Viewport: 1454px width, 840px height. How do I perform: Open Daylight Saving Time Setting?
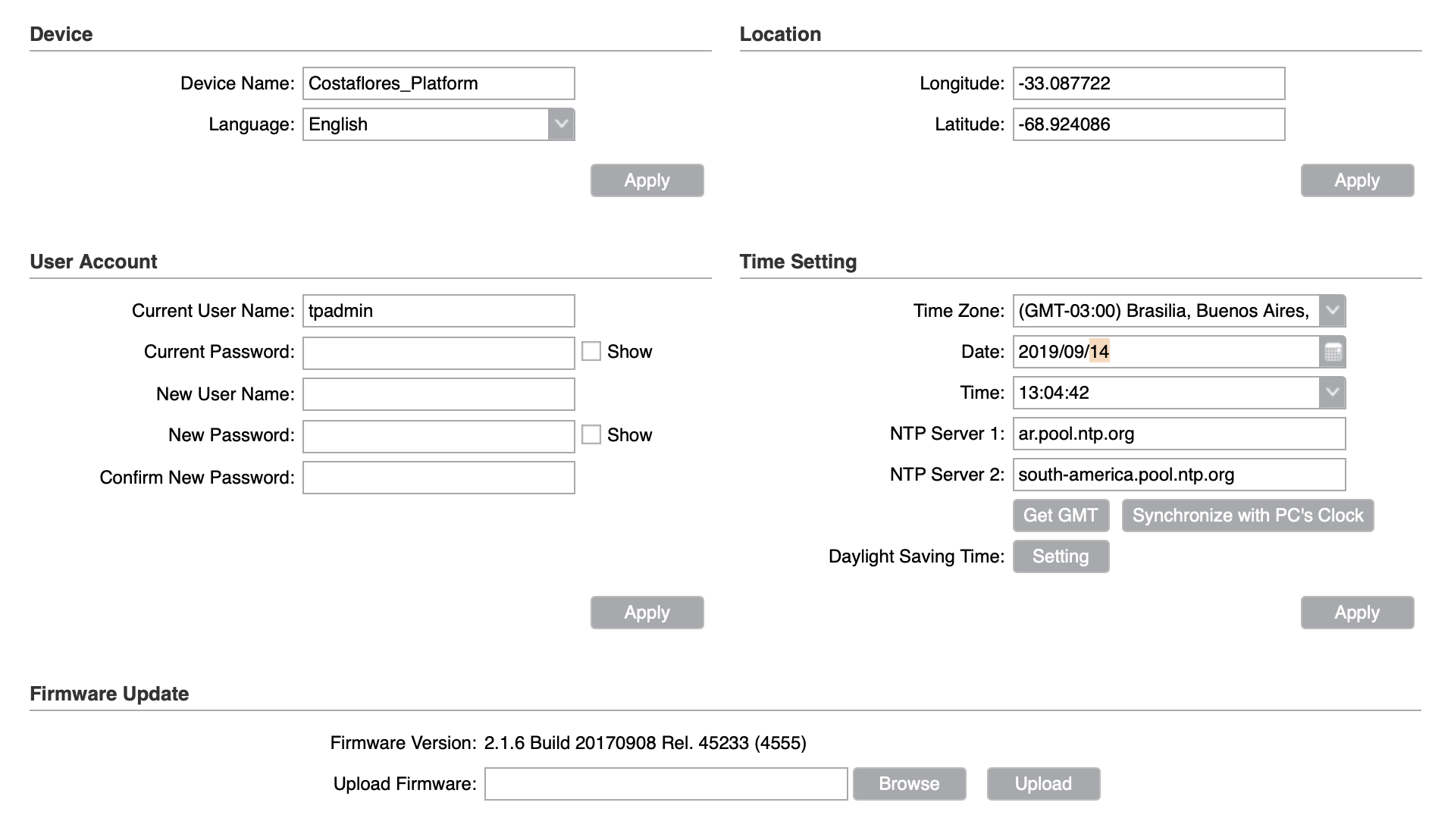click(1061, 556)
